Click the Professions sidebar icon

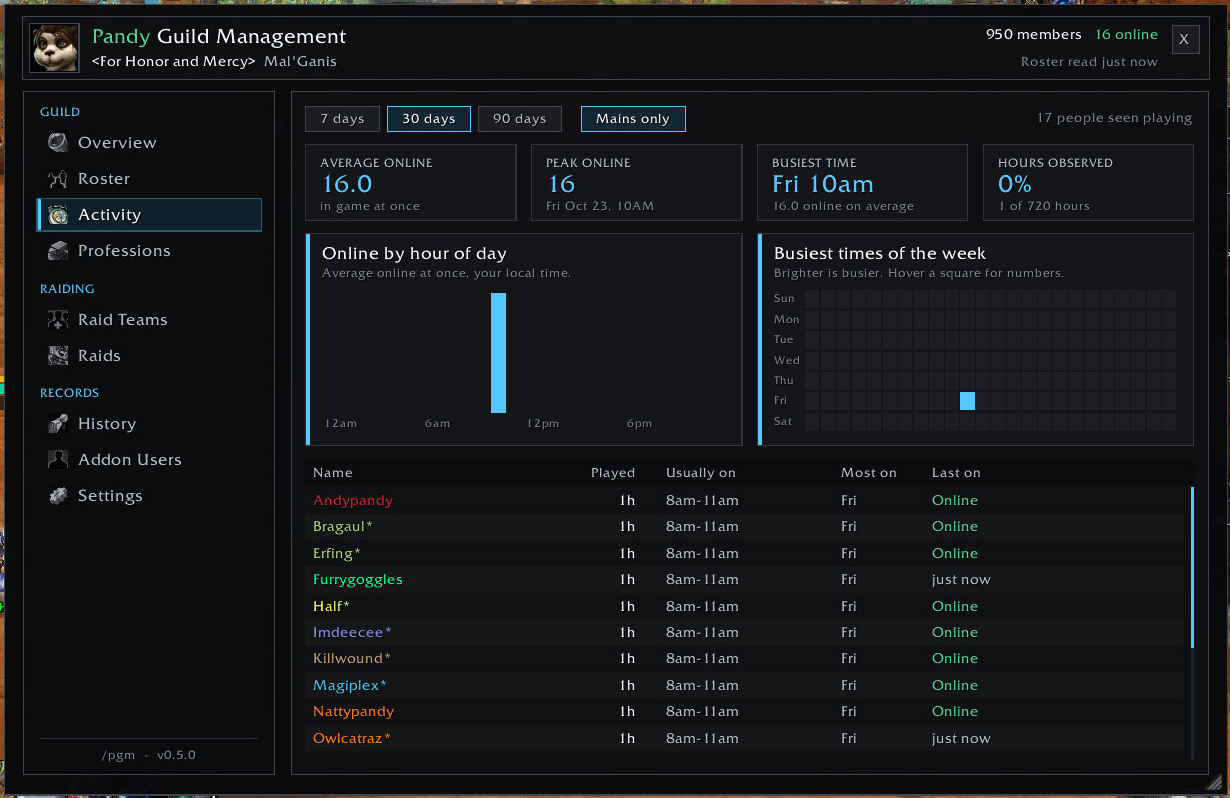click(x=59, y=250)
